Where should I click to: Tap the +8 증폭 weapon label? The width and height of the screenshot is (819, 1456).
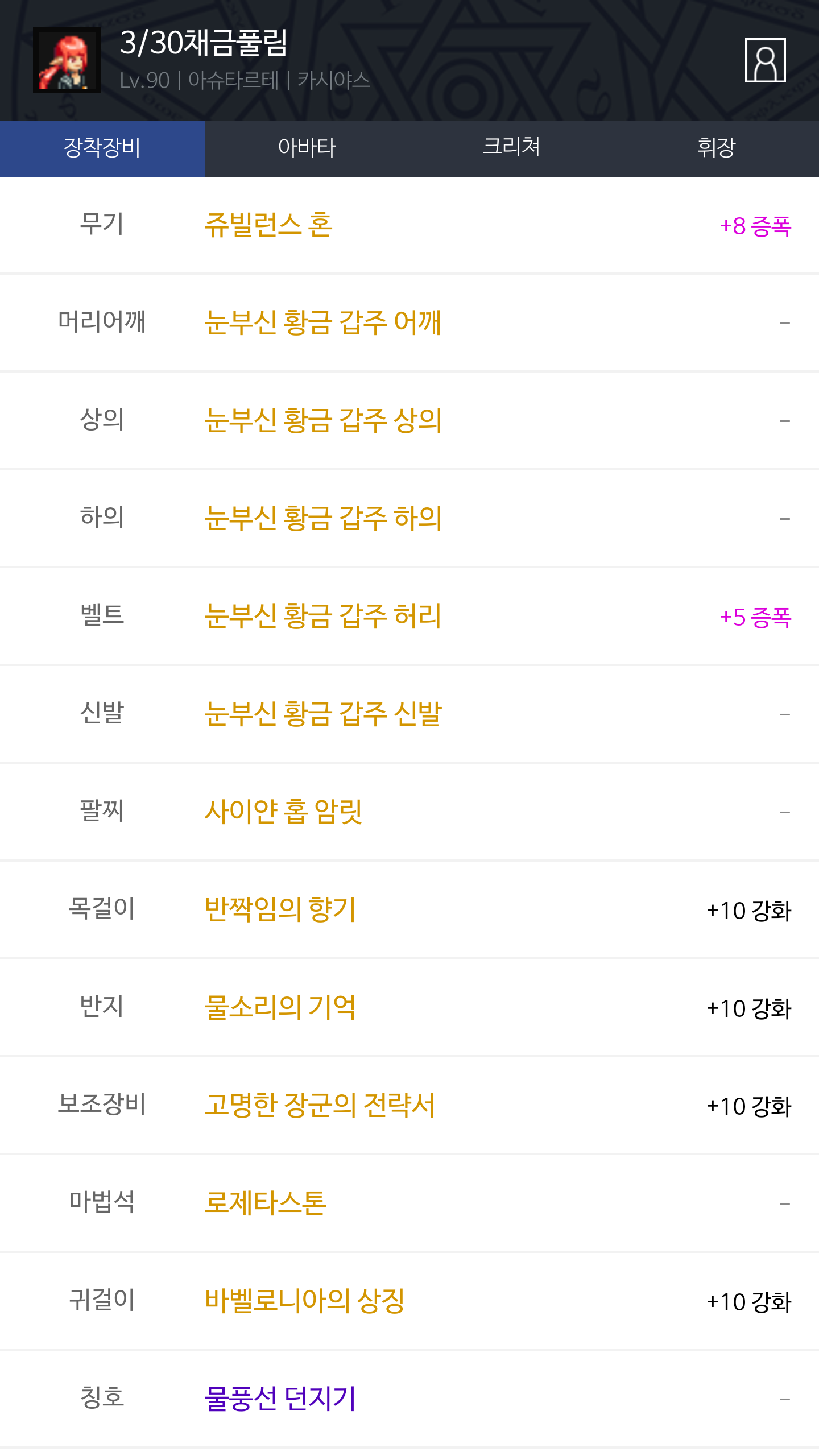click(x=755, y=226)
